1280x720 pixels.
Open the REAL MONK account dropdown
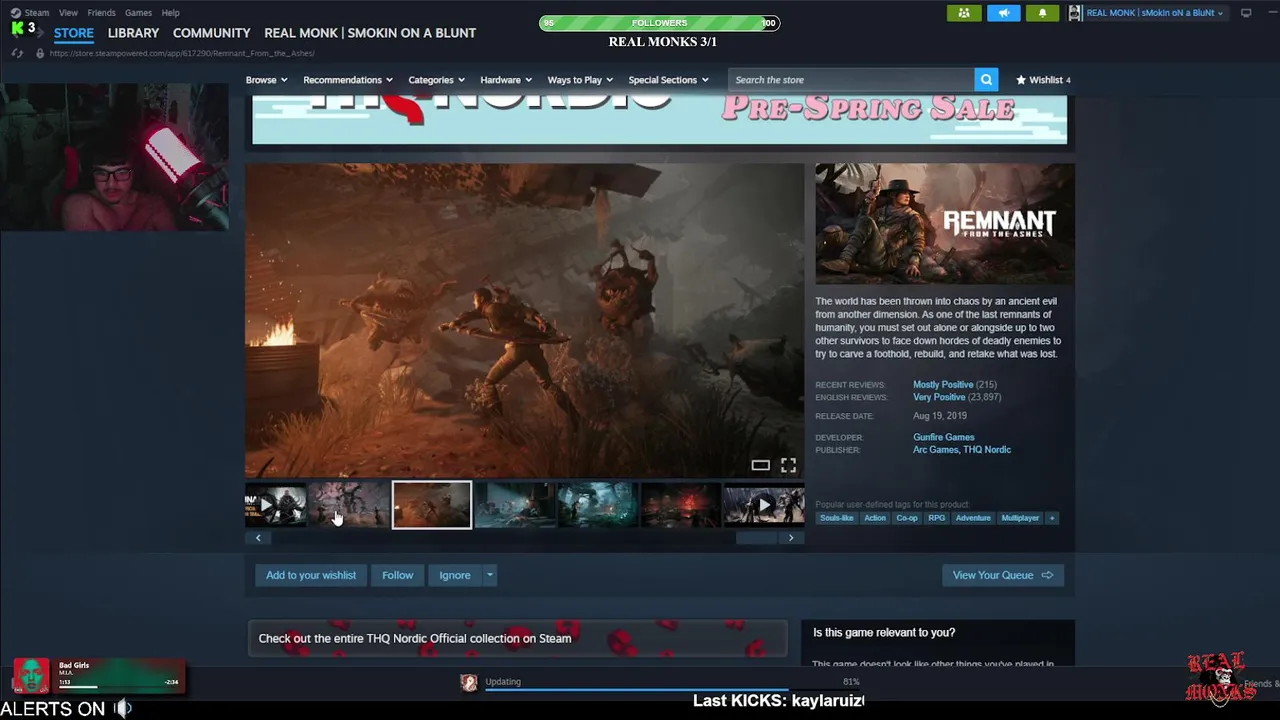coord(1154,13)
